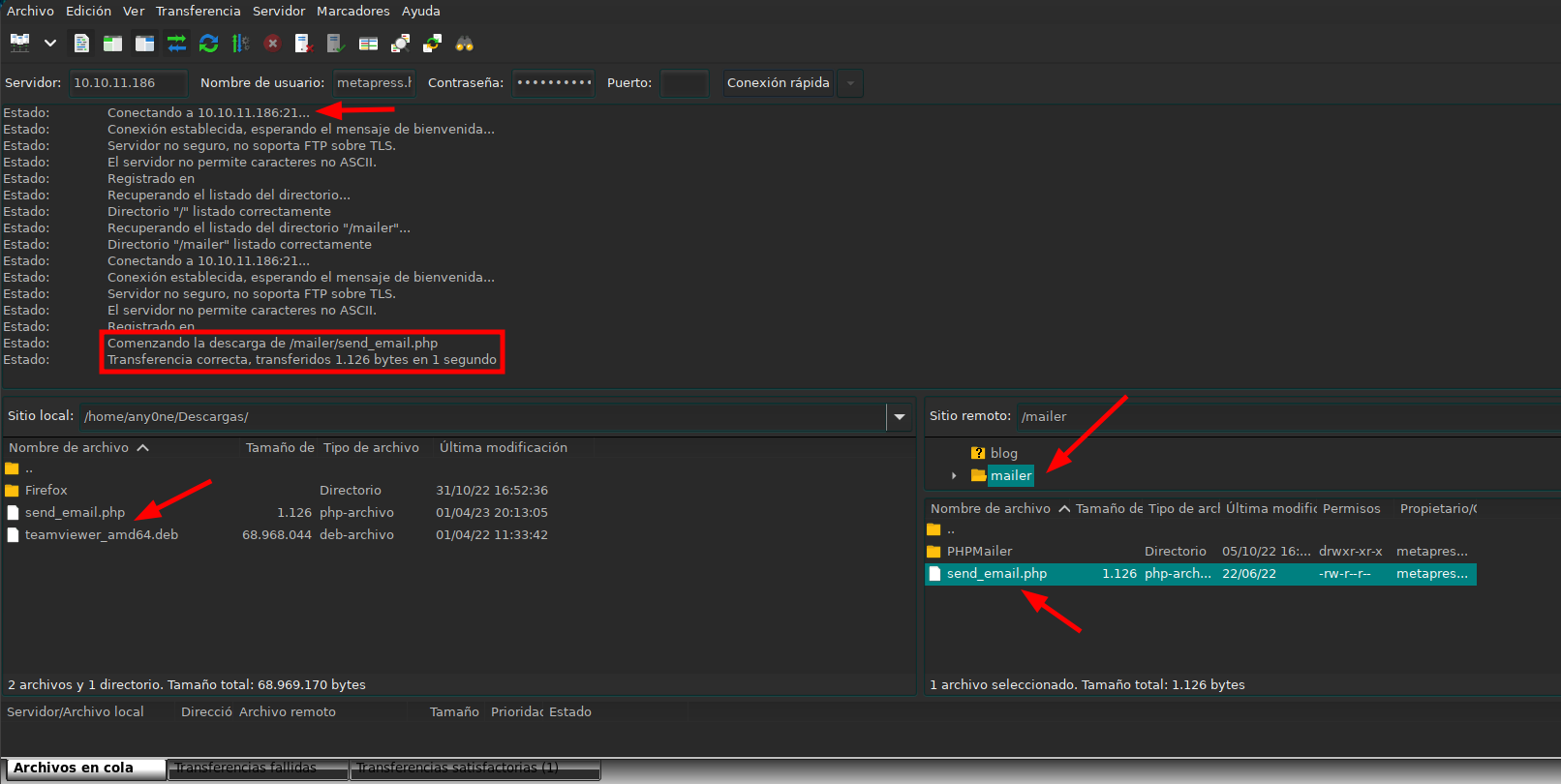Open the Site Manager icon
This screenshot has width=1561, height=784.
click(x=19, y=43)
